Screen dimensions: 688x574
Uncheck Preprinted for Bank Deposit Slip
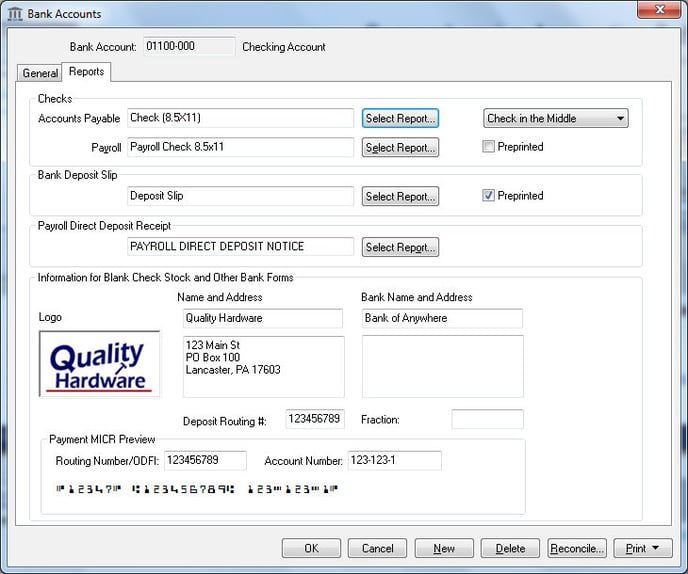(489, 196)
